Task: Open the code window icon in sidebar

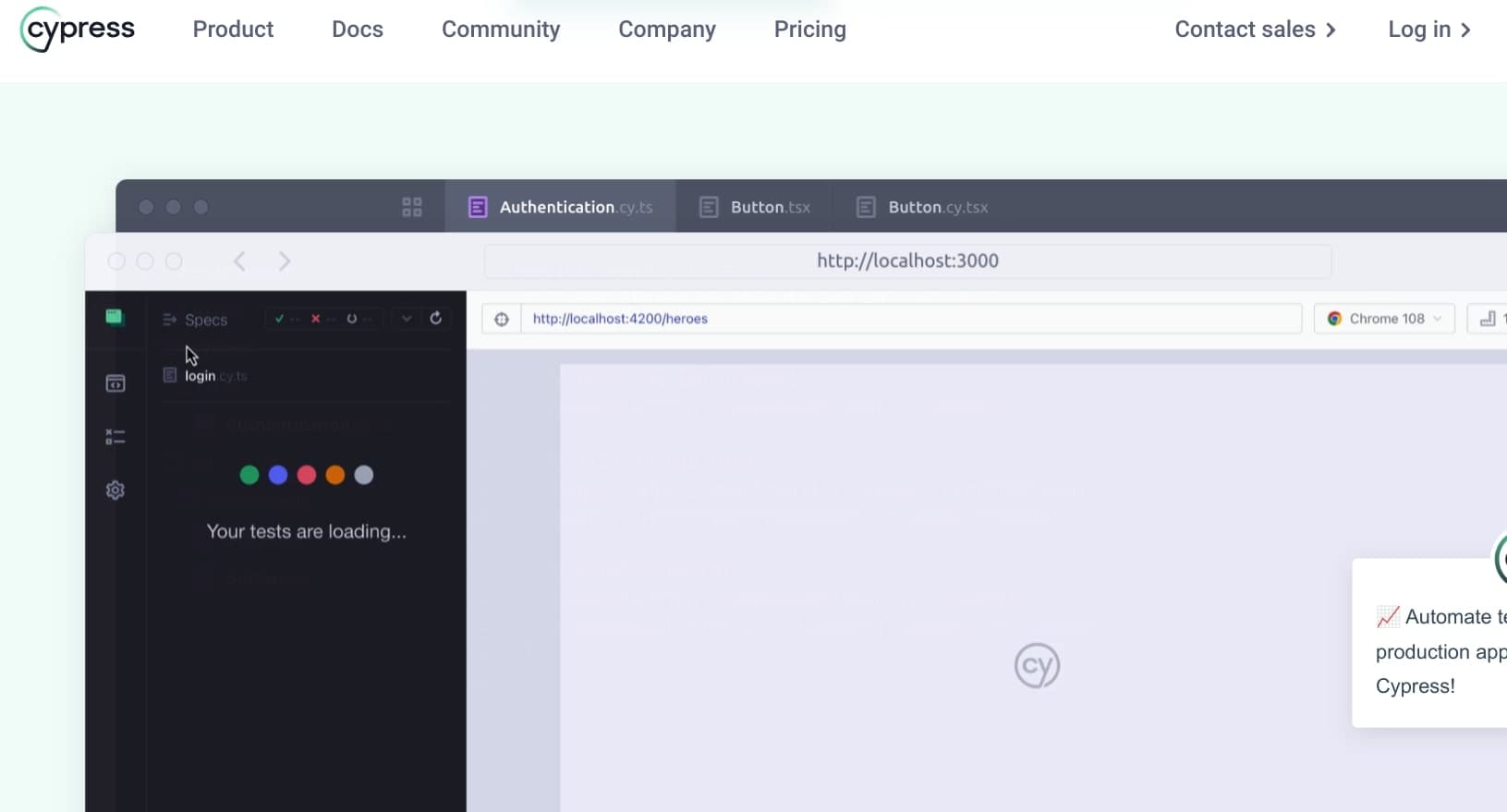Action: pos(115,383)
